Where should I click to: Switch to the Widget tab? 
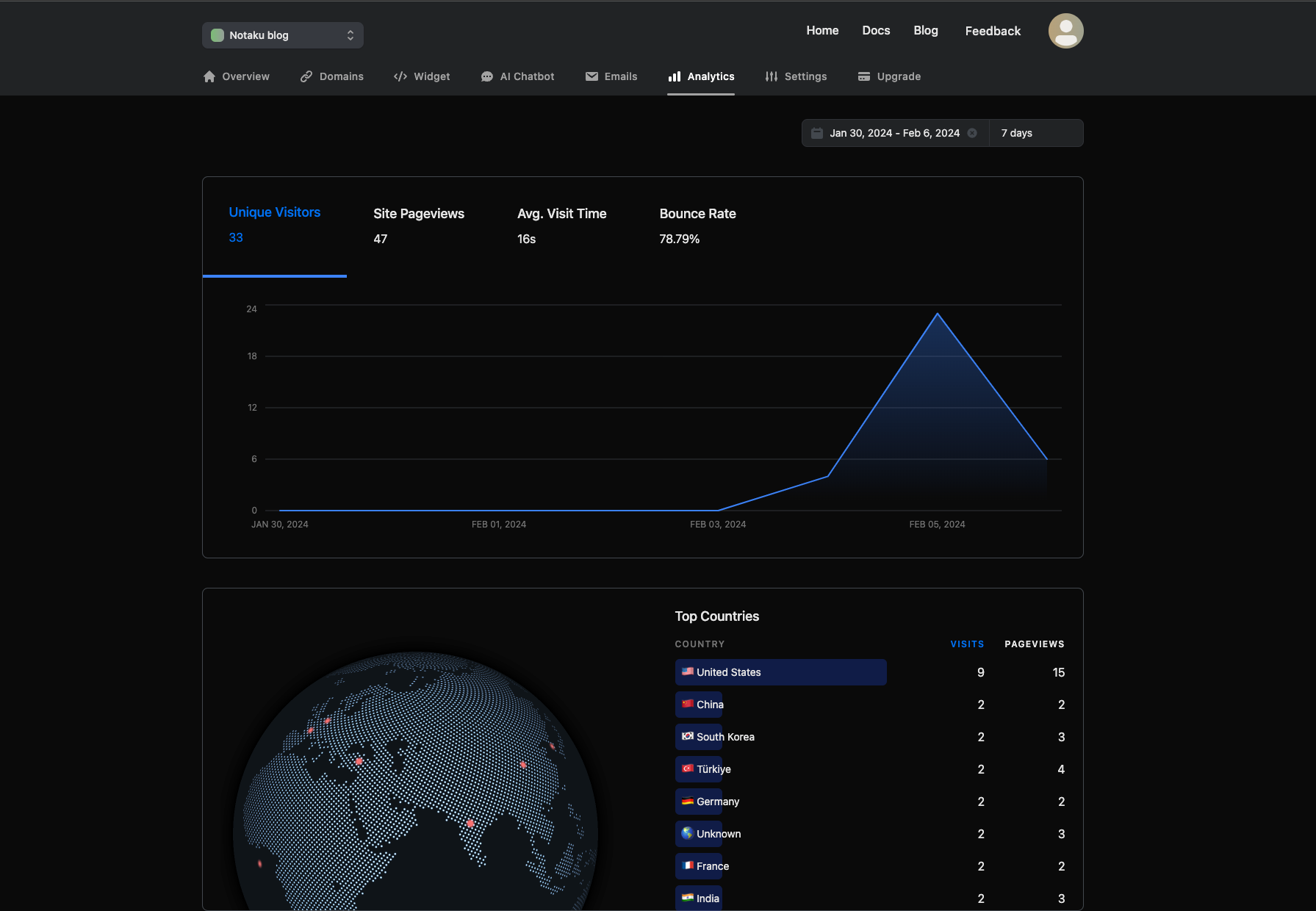coord(422,76)
